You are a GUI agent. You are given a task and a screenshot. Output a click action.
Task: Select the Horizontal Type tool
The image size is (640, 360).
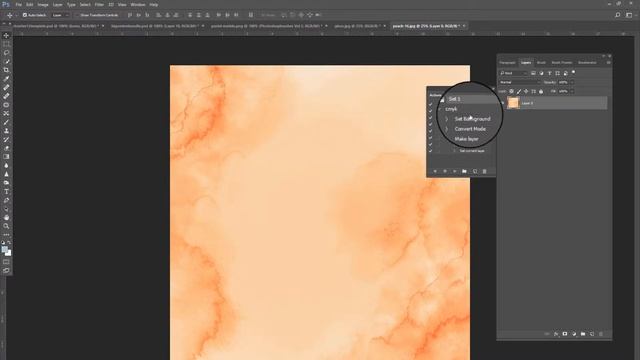[6, 191]
